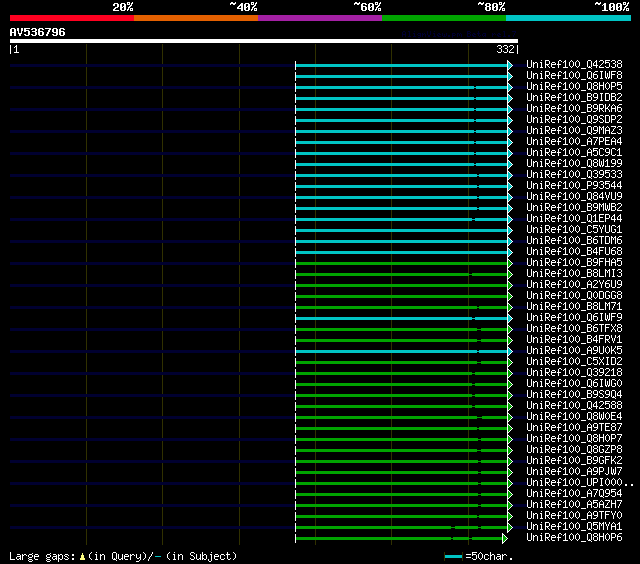Screen dimensions: 640x564
Task: Click the cyan alignment bar for UniRef100_Q6IWF8
Action: pyautogui.click(x=400, y=75)
